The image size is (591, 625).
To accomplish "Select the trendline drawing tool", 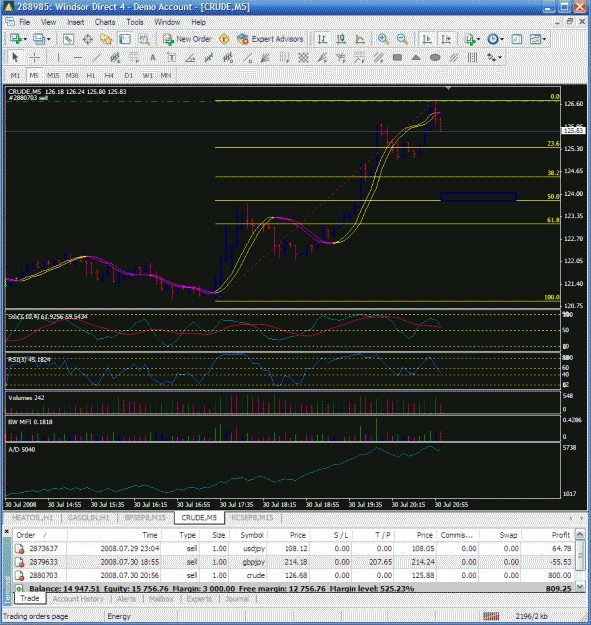I will pyautogui.click(x=96, y=58).
